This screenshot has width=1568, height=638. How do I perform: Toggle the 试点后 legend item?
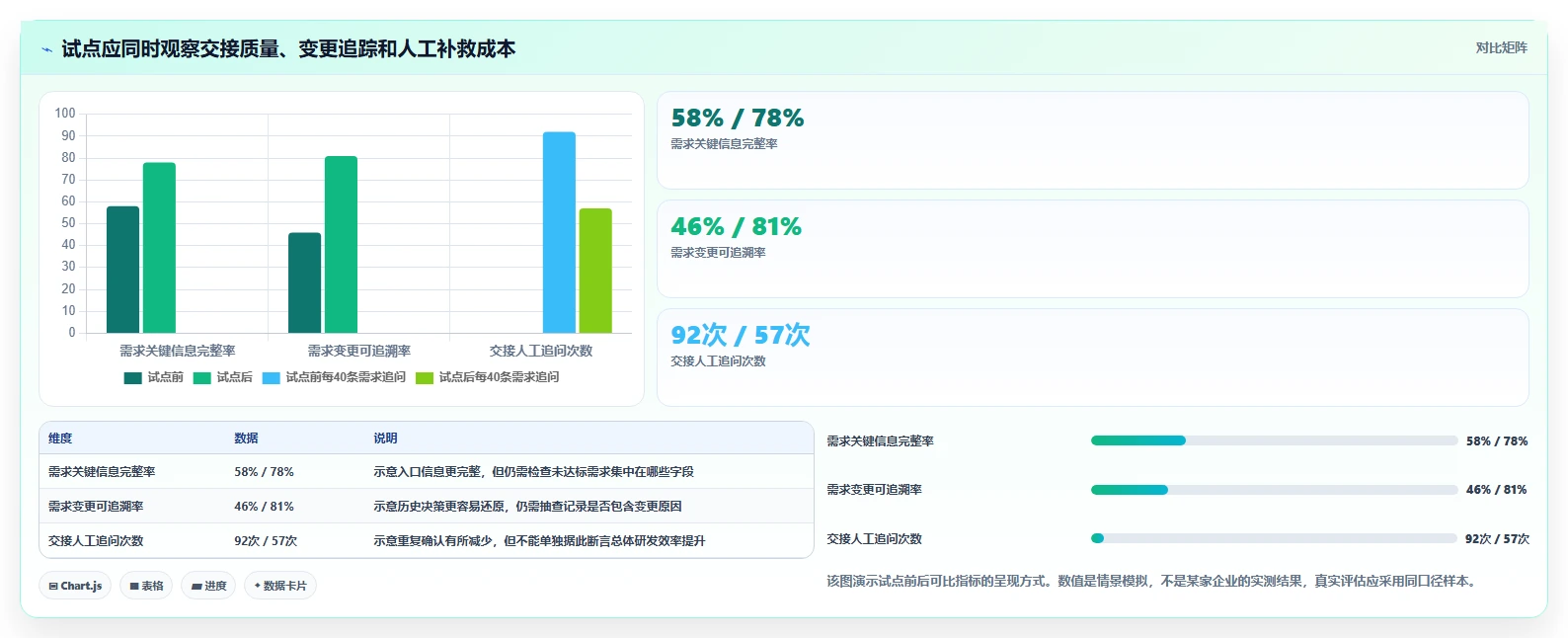[x=223, y=377]
